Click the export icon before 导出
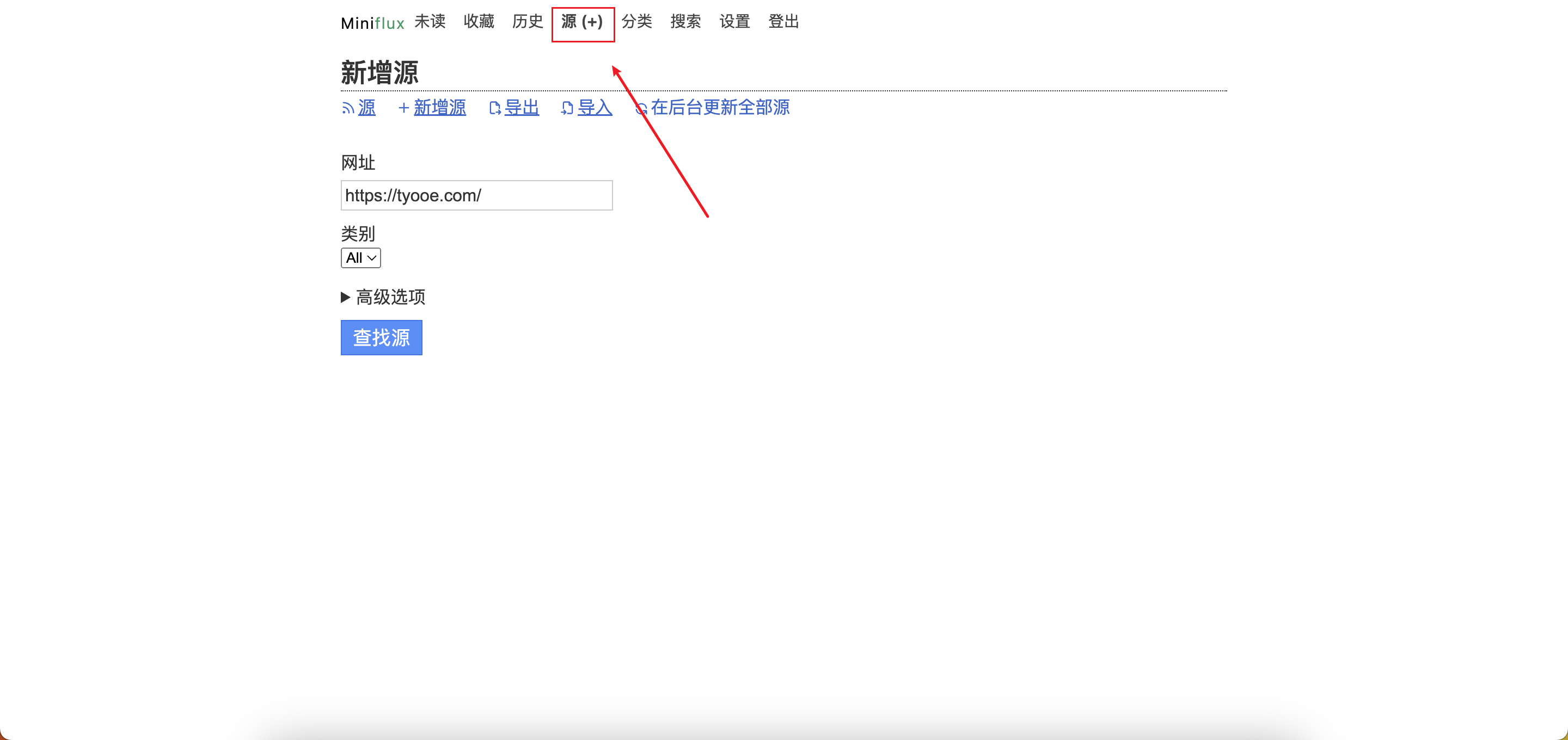 [x=495, y=108]
